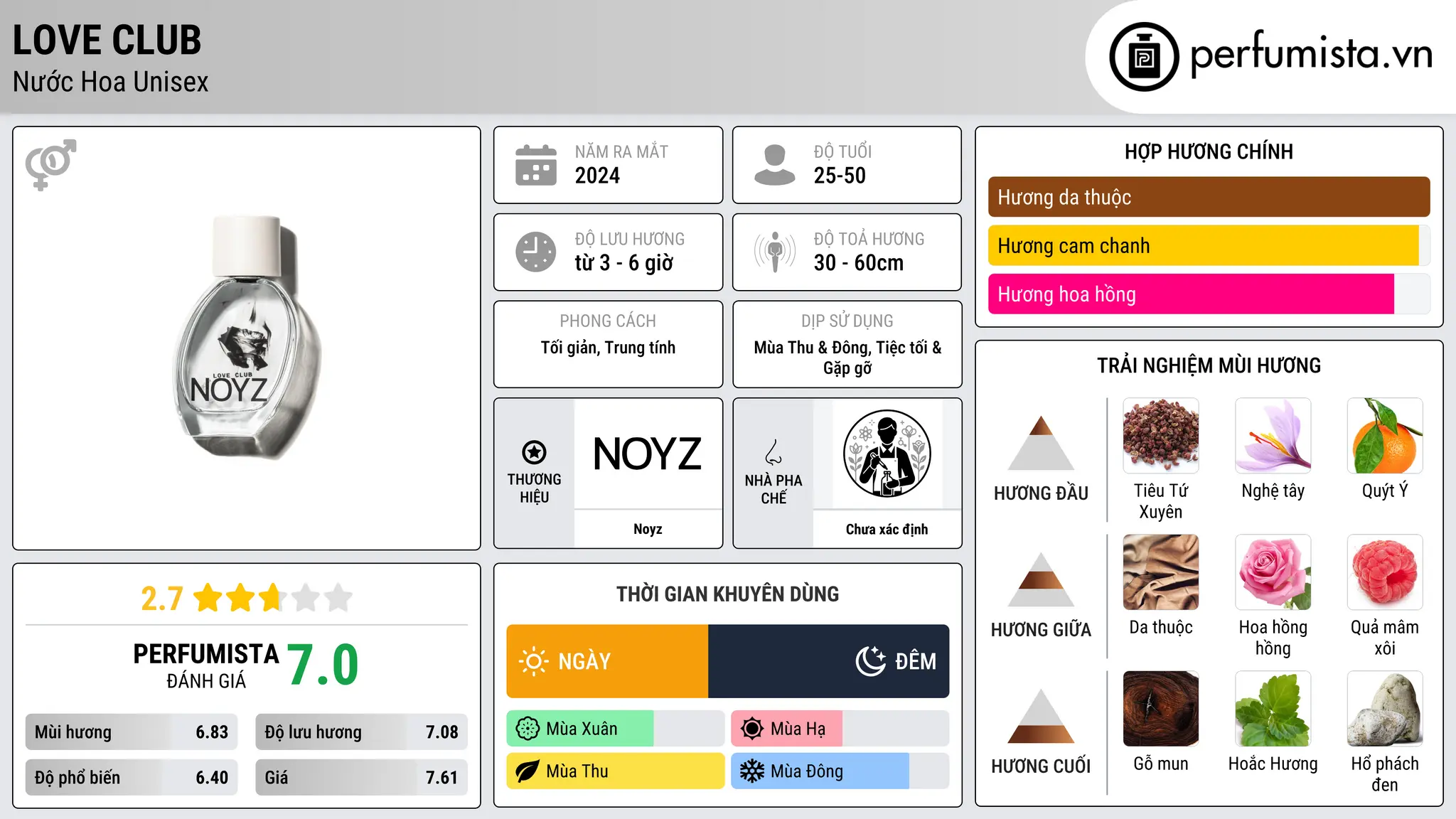Screen dimensions: 1456x819
Task: Click the sillage icon beside Độ Toả Hương
Action: (775, 252)
